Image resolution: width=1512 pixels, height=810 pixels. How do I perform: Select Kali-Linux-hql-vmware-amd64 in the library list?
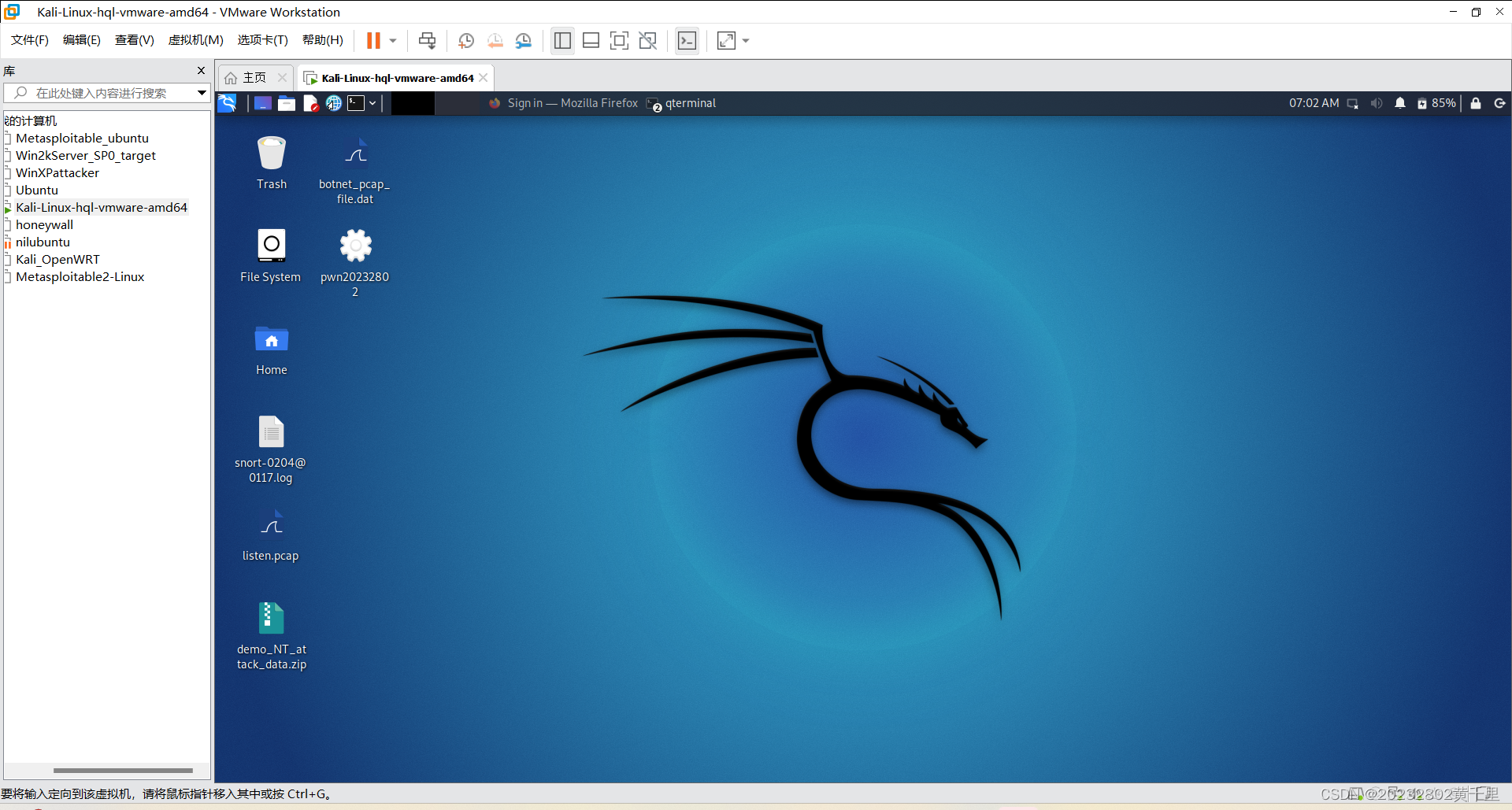(101, 207)
